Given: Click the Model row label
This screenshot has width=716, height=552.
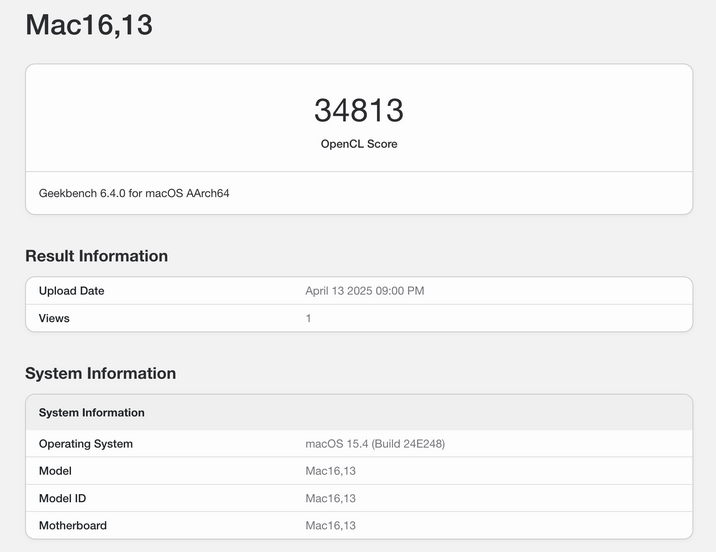Looking at the screenshot, I should [x=55, y=471].
